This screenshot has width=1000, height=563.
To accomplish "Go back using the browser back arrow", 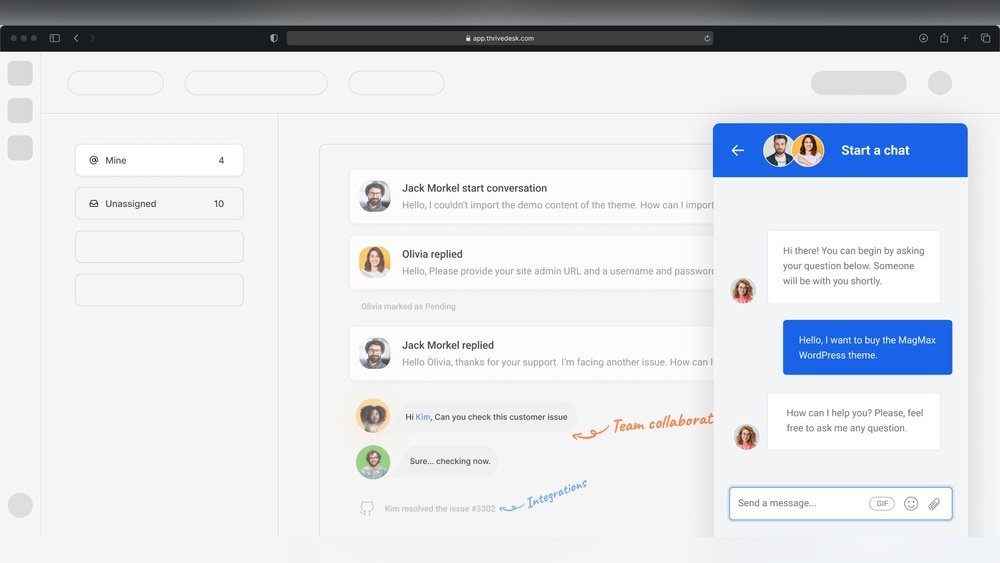I will pos(76,38).
